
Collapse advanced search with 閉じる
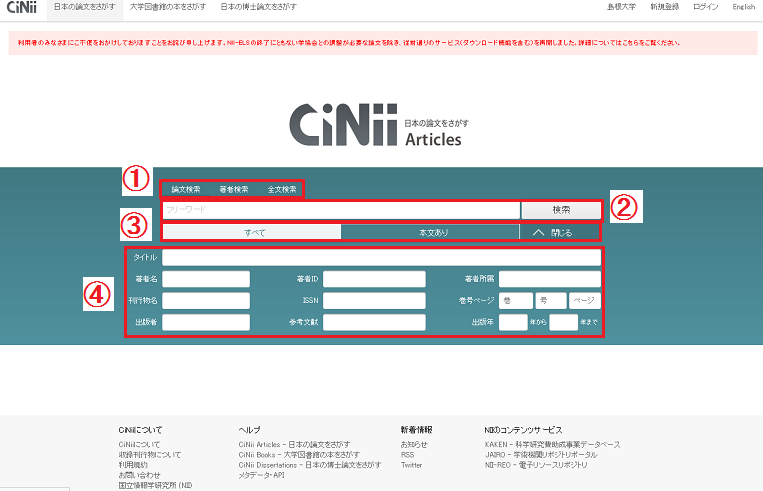(560, 233)
